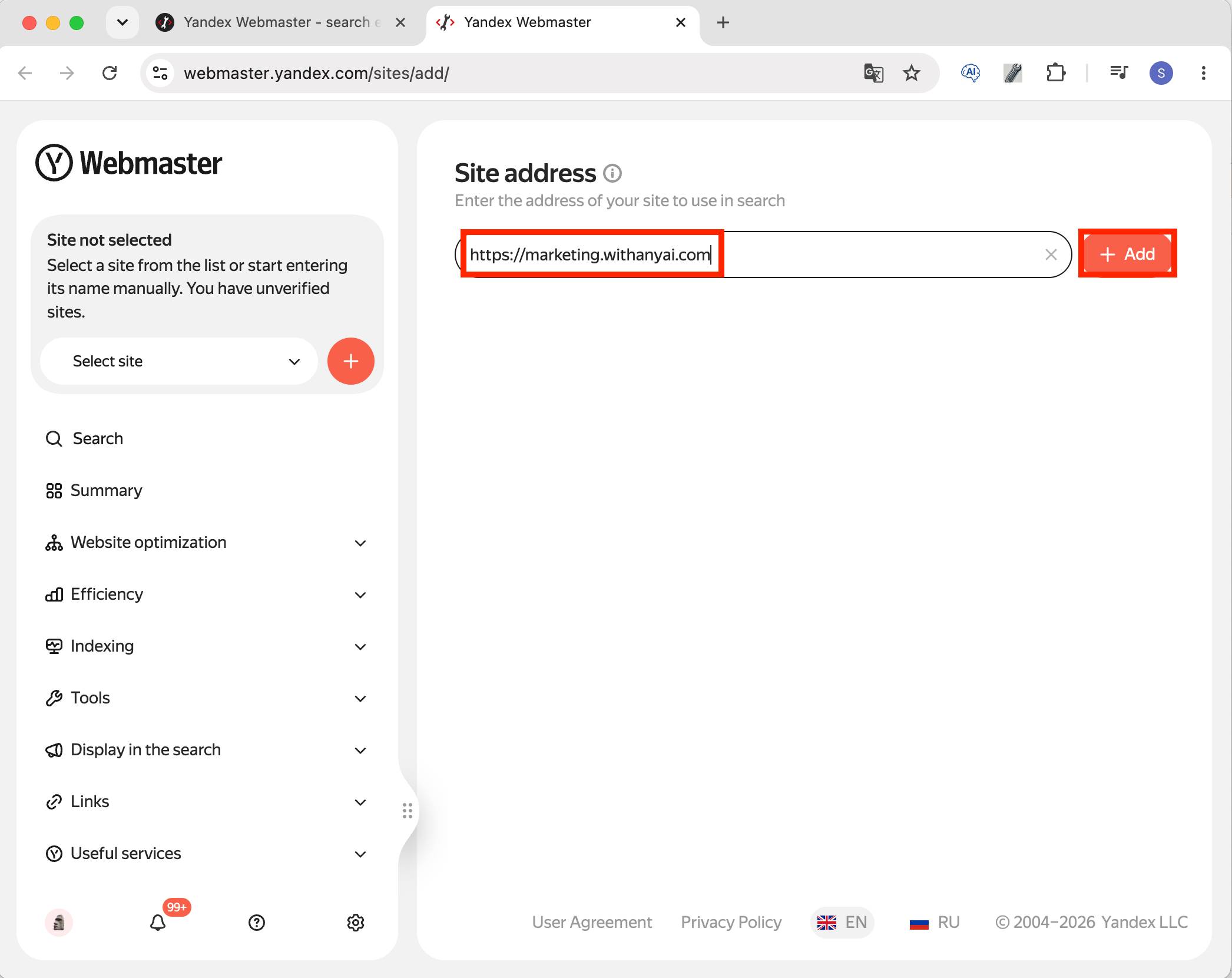
Task: Open Search in the sidebar
Action: [x=206, y=438]
